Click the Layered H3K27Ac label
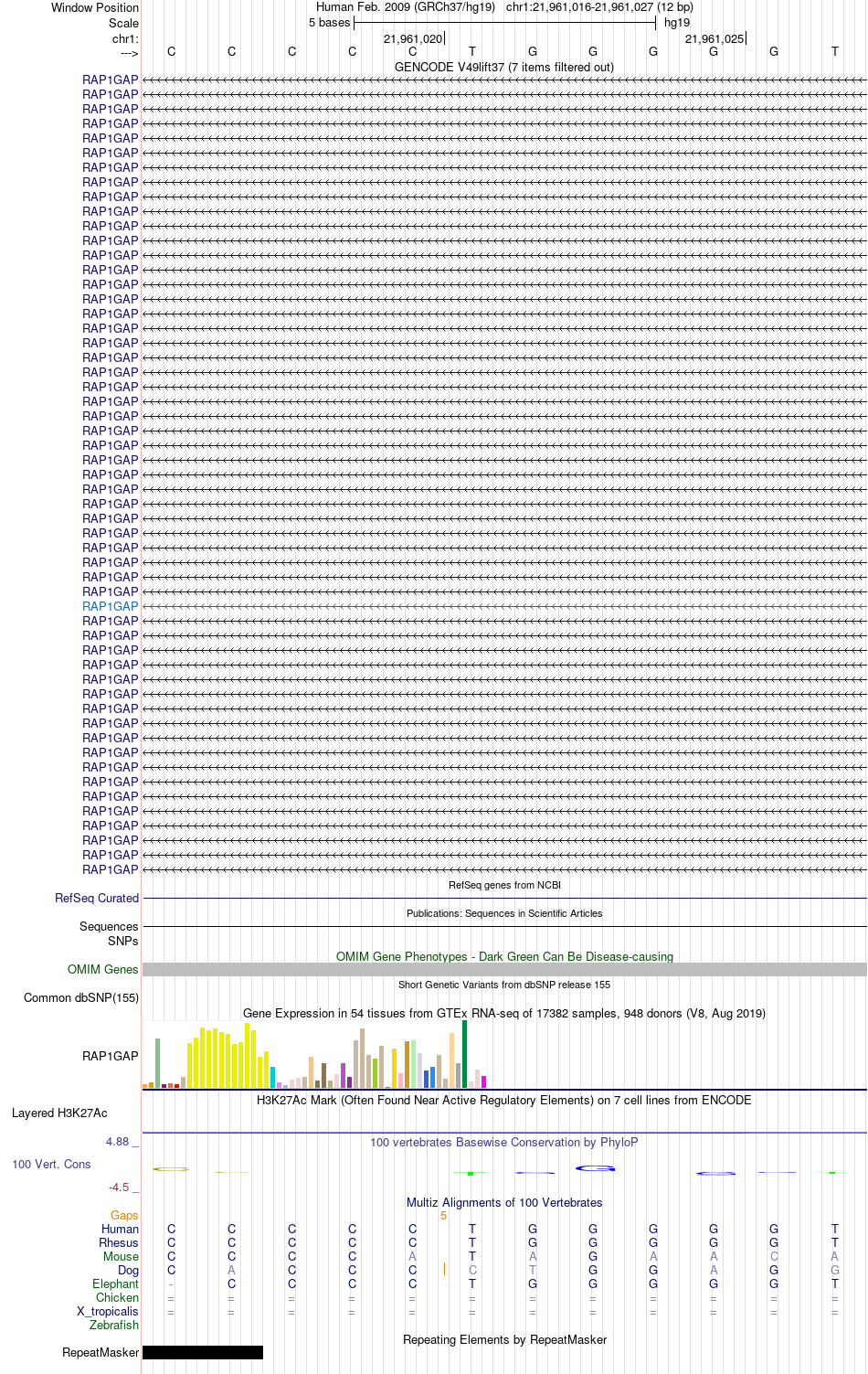The height and width of the screenshot is (1374, 868). [59, 1113]
